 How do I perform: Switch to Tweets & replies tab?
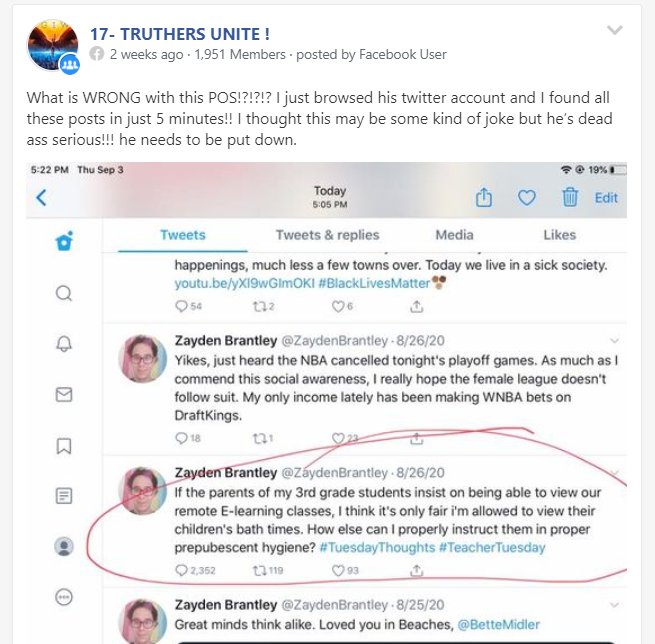coord(328,235)
